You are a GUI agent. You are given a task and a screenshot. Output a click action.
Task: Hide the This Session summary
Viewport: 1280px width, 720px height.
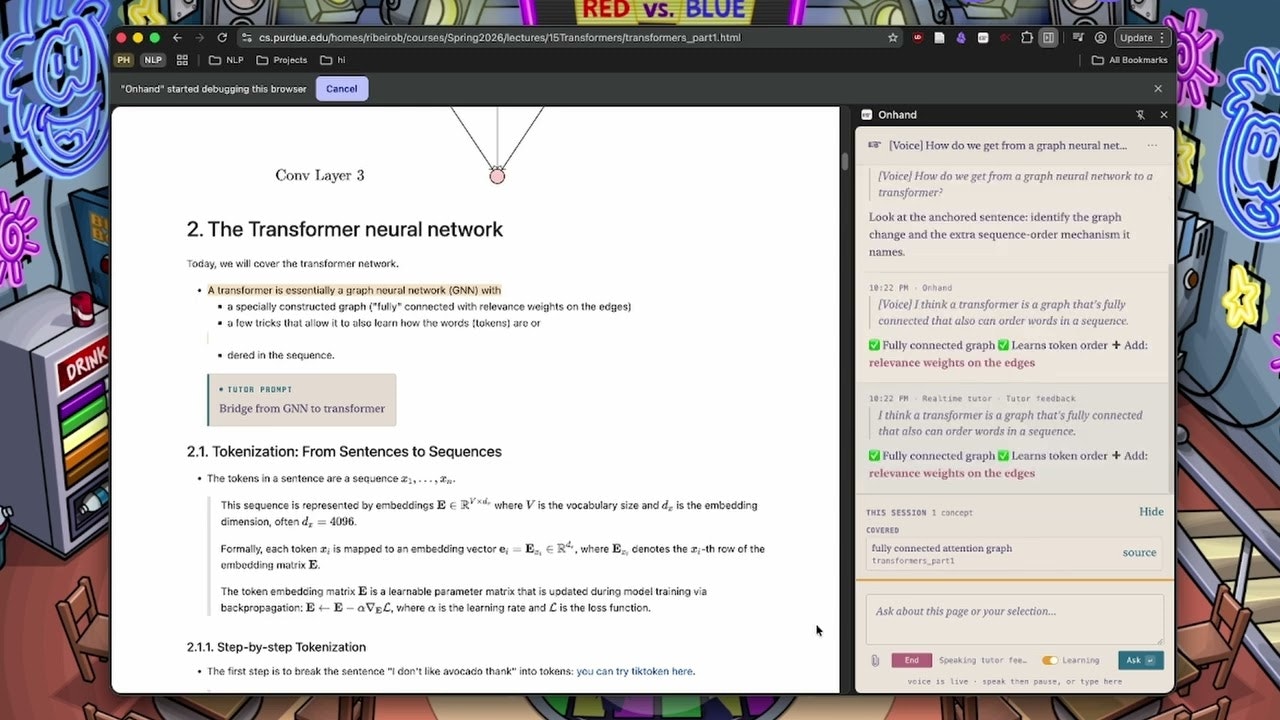(1151, 511)
